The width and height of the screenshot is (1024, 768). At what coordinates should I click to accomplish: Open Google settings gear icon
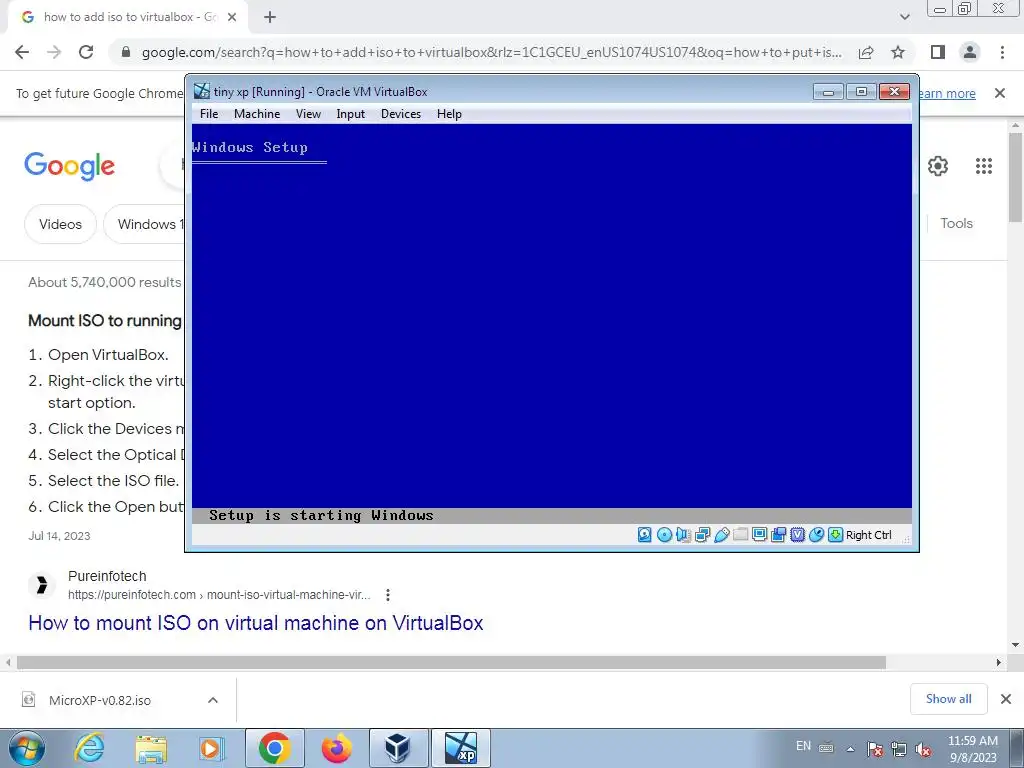938,166
